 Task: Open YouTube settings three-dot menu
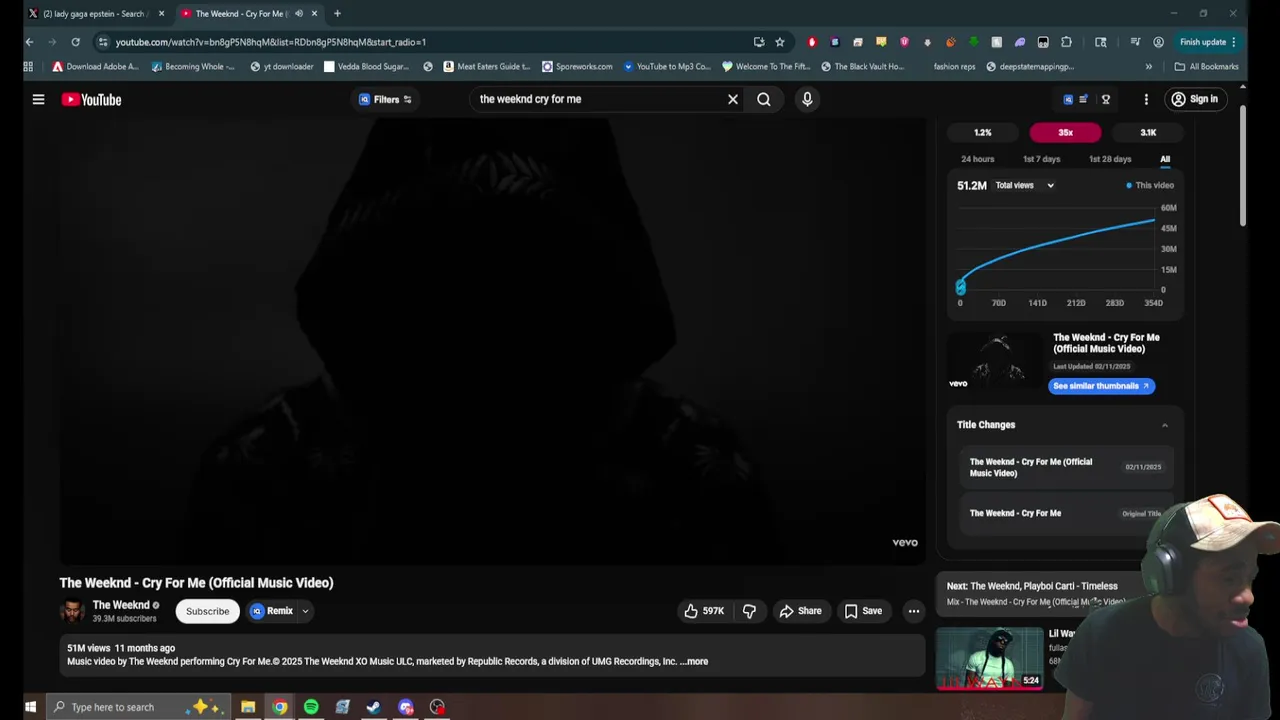(1146, 99)
